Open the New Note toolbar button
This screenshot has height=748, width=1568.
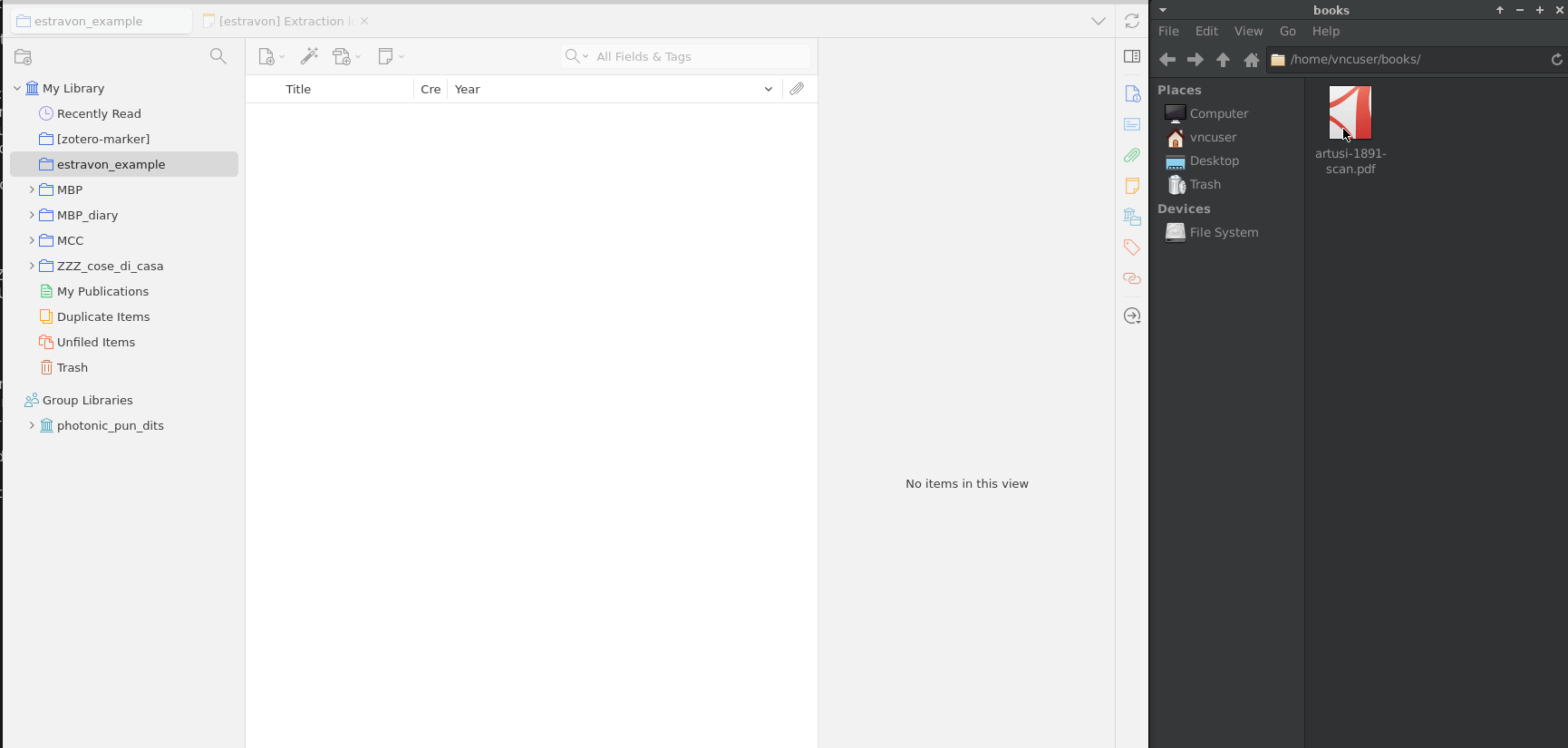coord(391,56)
